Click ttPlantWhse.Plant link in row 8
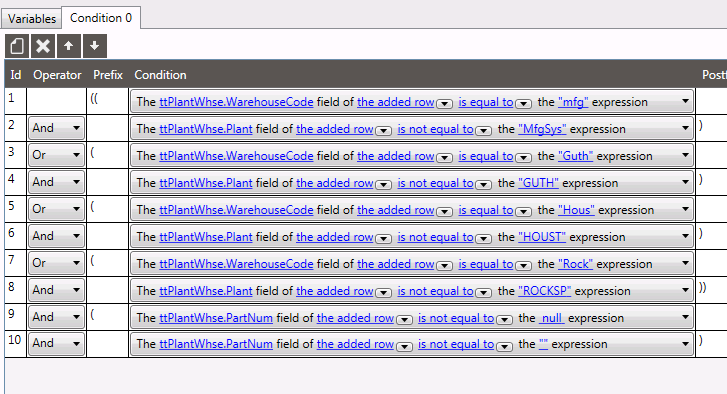This screenshot has width=727, height=394. (206, 291)
